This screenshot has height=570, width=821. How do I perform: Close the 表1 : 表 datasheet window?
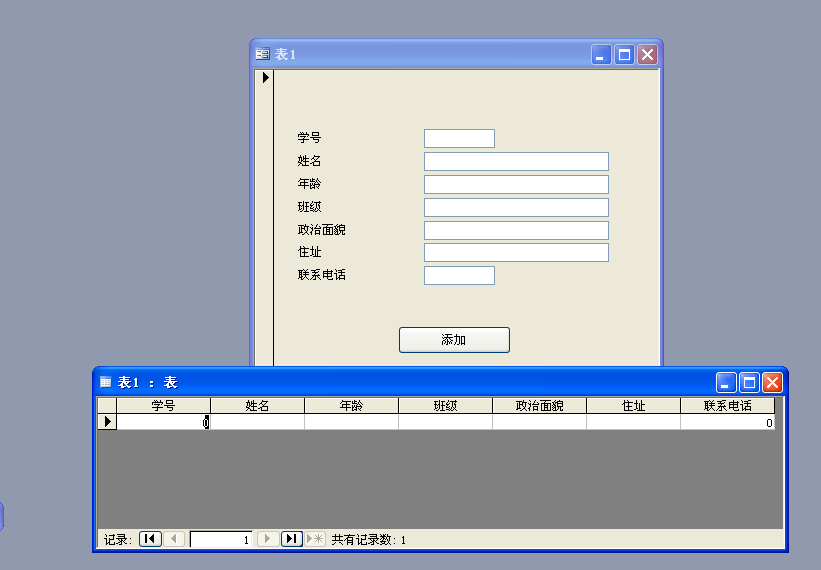tap(772, 383)
